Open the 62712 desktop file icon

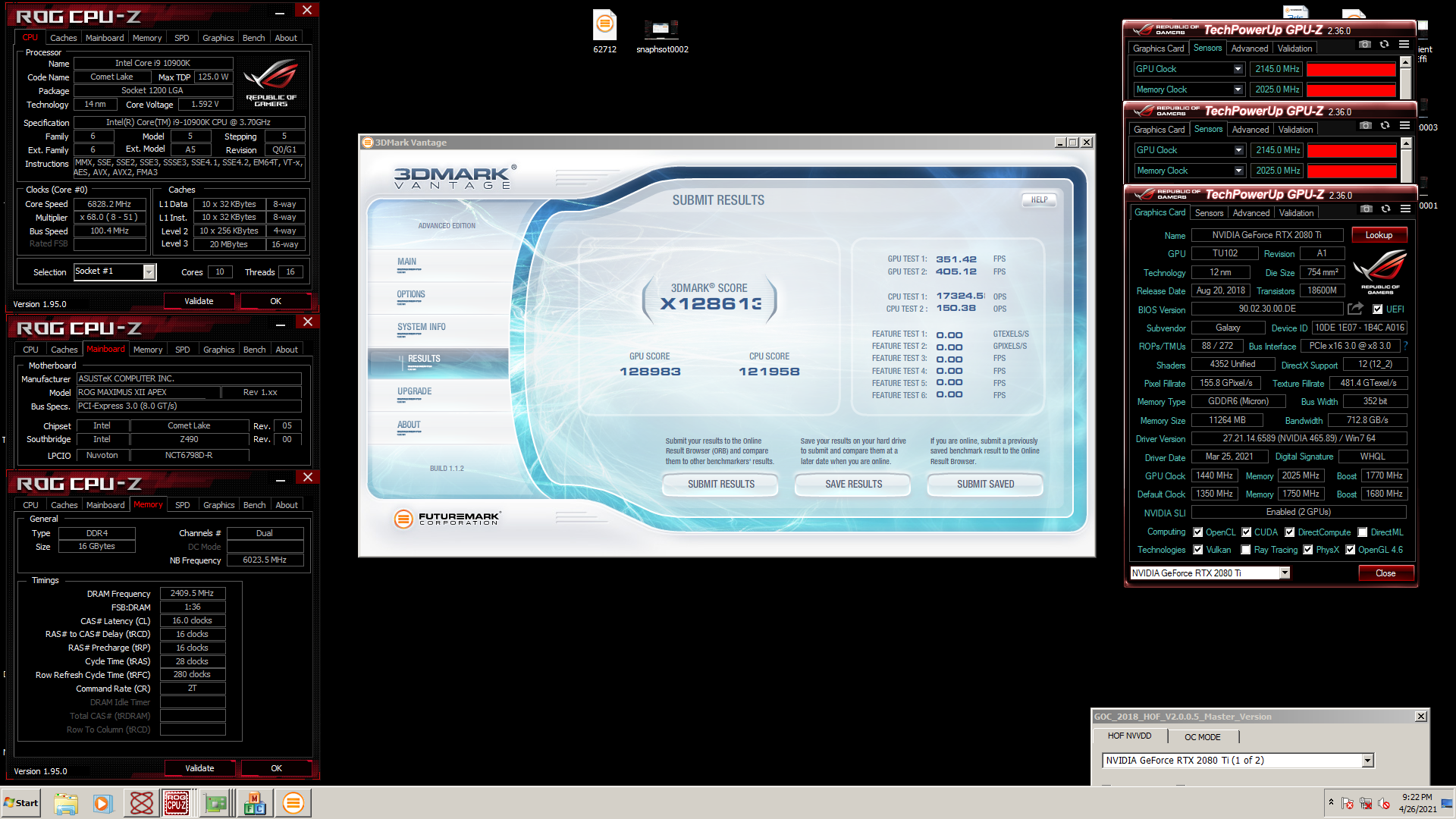click(x=604, y=32)
